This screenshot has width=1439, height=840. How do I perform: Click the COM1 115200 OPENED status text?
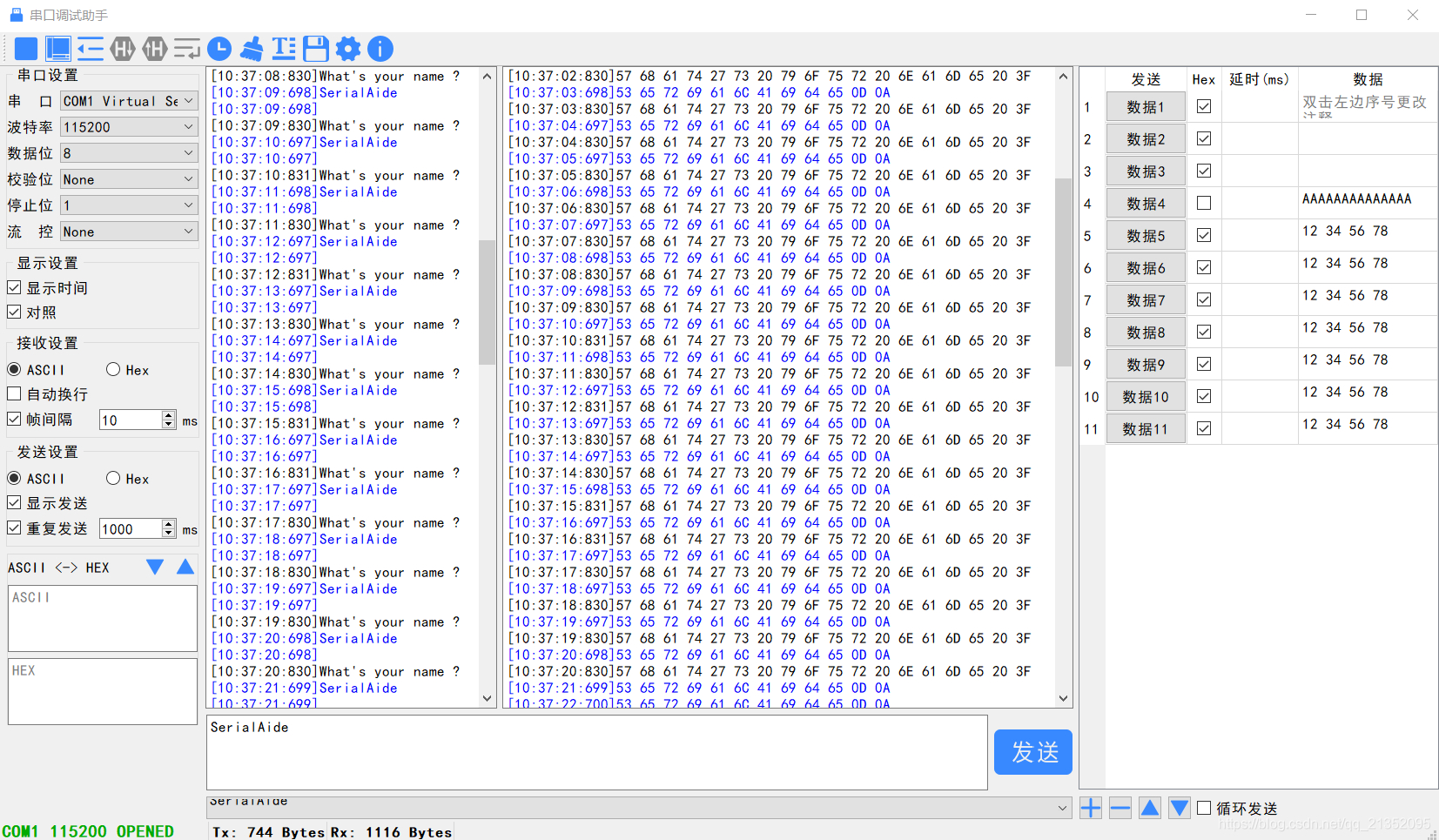coord(88,831)
